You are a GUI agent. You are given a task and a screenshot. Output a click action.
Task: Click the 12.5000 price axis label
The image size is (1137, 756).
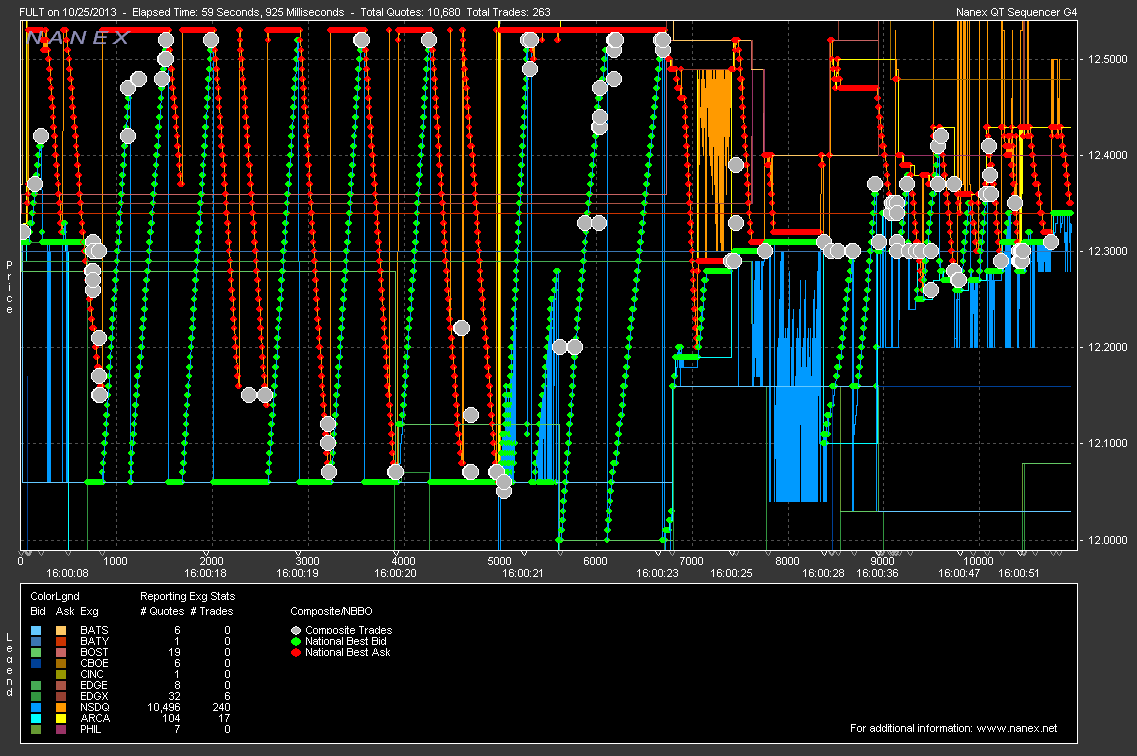tap(1107, 59)
